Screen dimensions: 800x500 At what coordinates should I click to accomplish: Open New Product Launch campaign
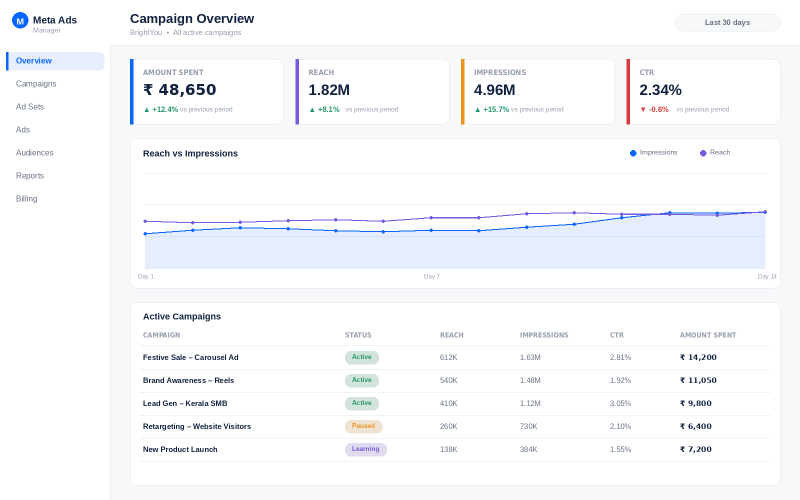point(180,449)
